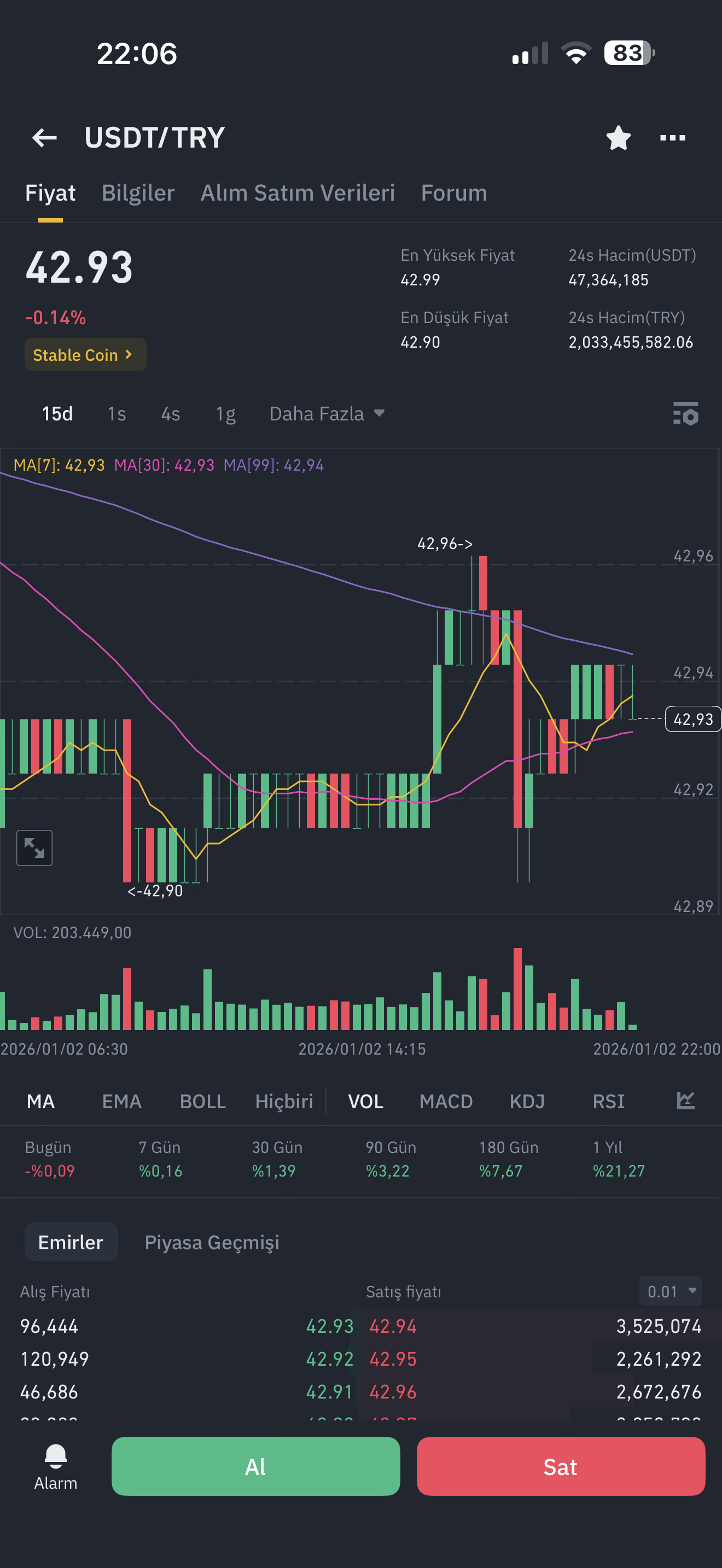Enable the MACD sub-indicator
This screenshot has width=722, height=1568.
coord(446,1101)
